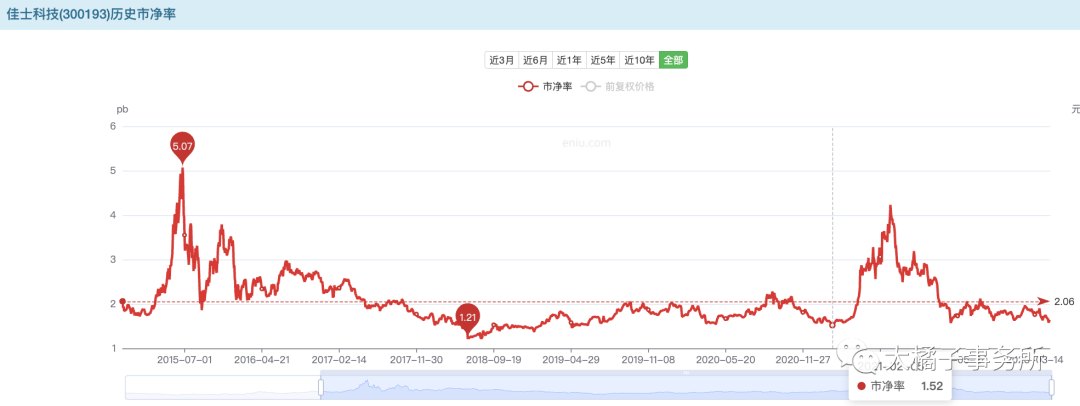Click the y-axis value 5
The image size is (1080, 406).
click(x=113, y=171)
